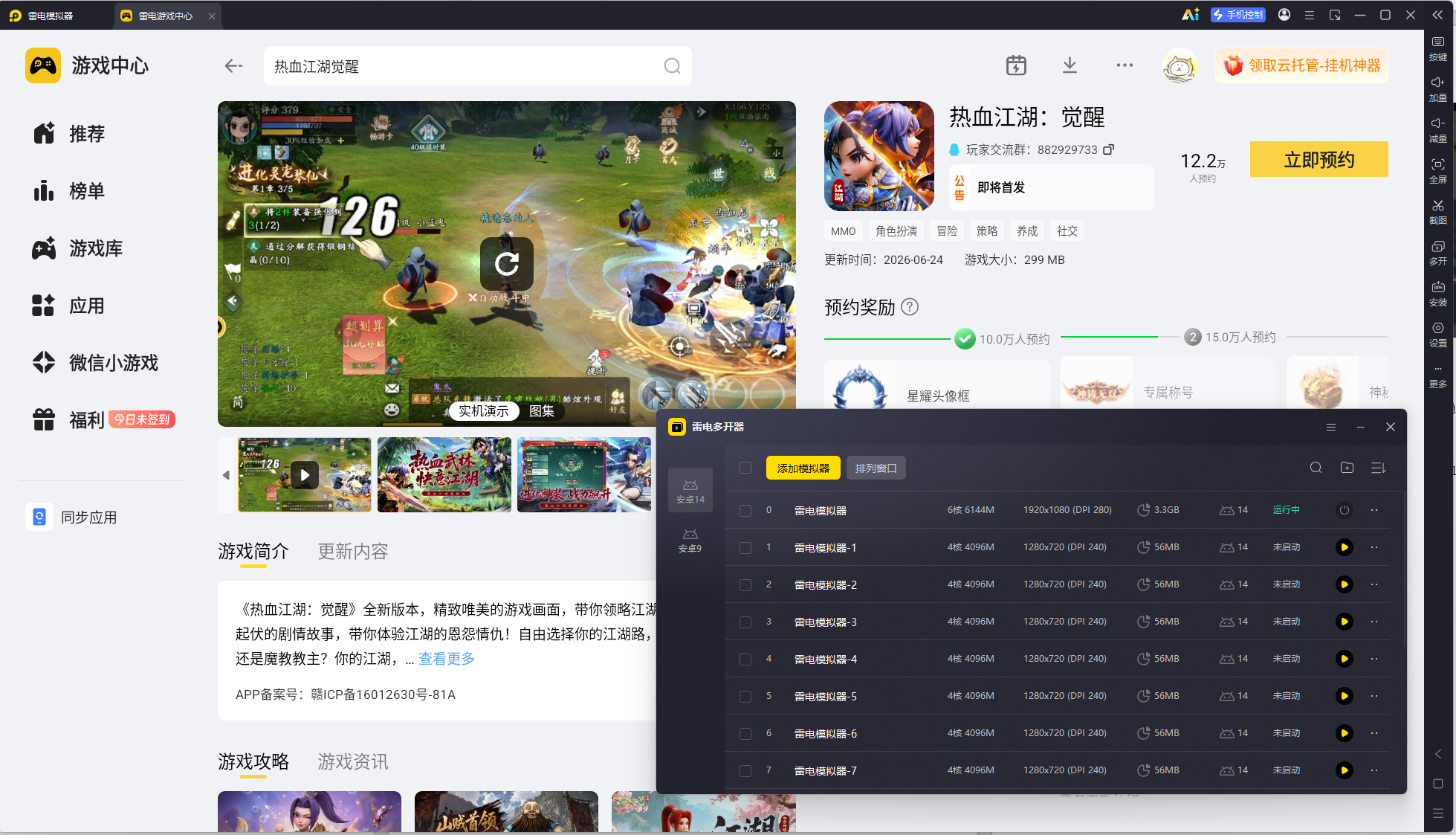Open the 查看更多 link in game intro

447,658
